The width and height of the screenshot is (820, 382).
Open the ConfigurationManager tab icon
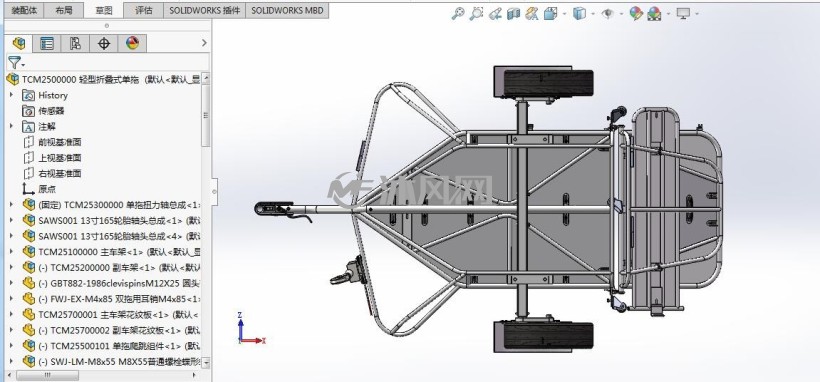point(75,43)
